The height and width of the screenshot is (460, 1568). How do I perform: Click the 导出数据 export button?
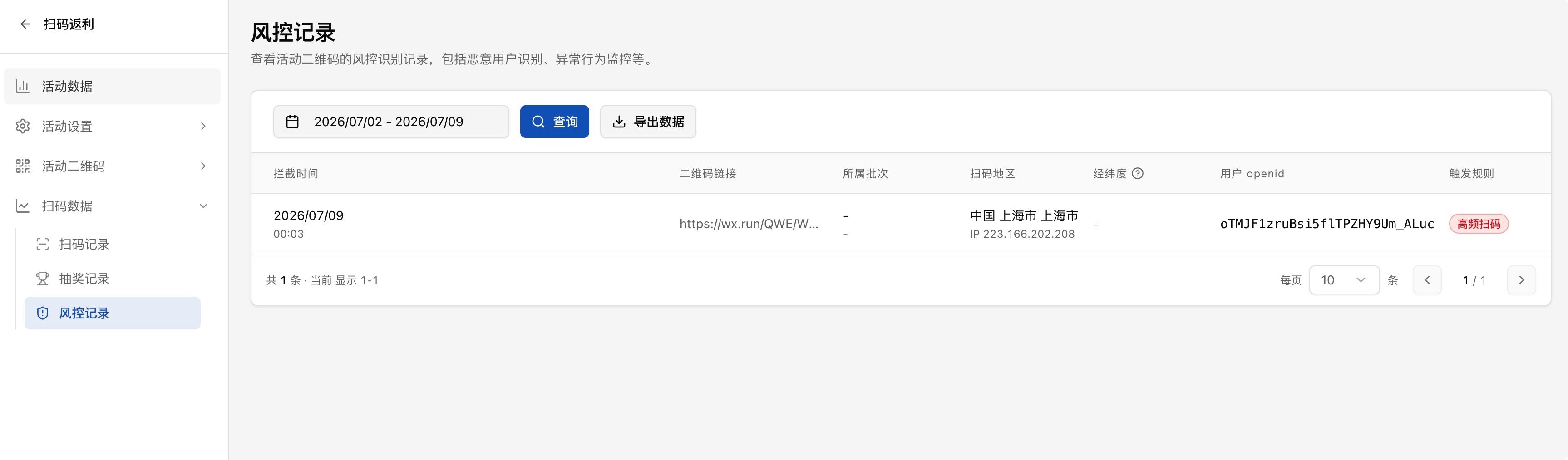(x=648, y=122)
